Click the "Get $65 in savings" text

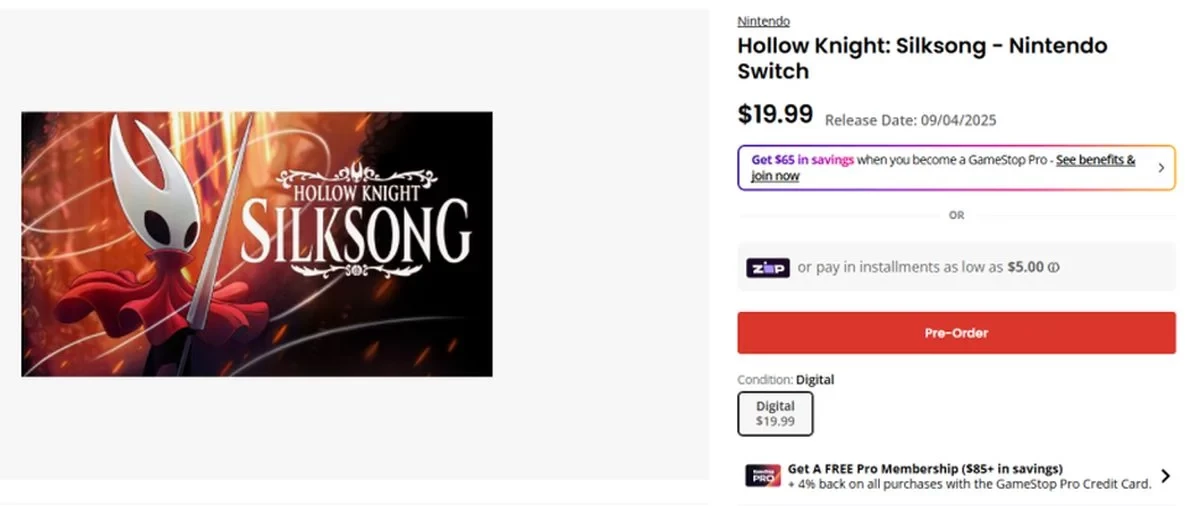pyautogui.click(x=801, y=160)
